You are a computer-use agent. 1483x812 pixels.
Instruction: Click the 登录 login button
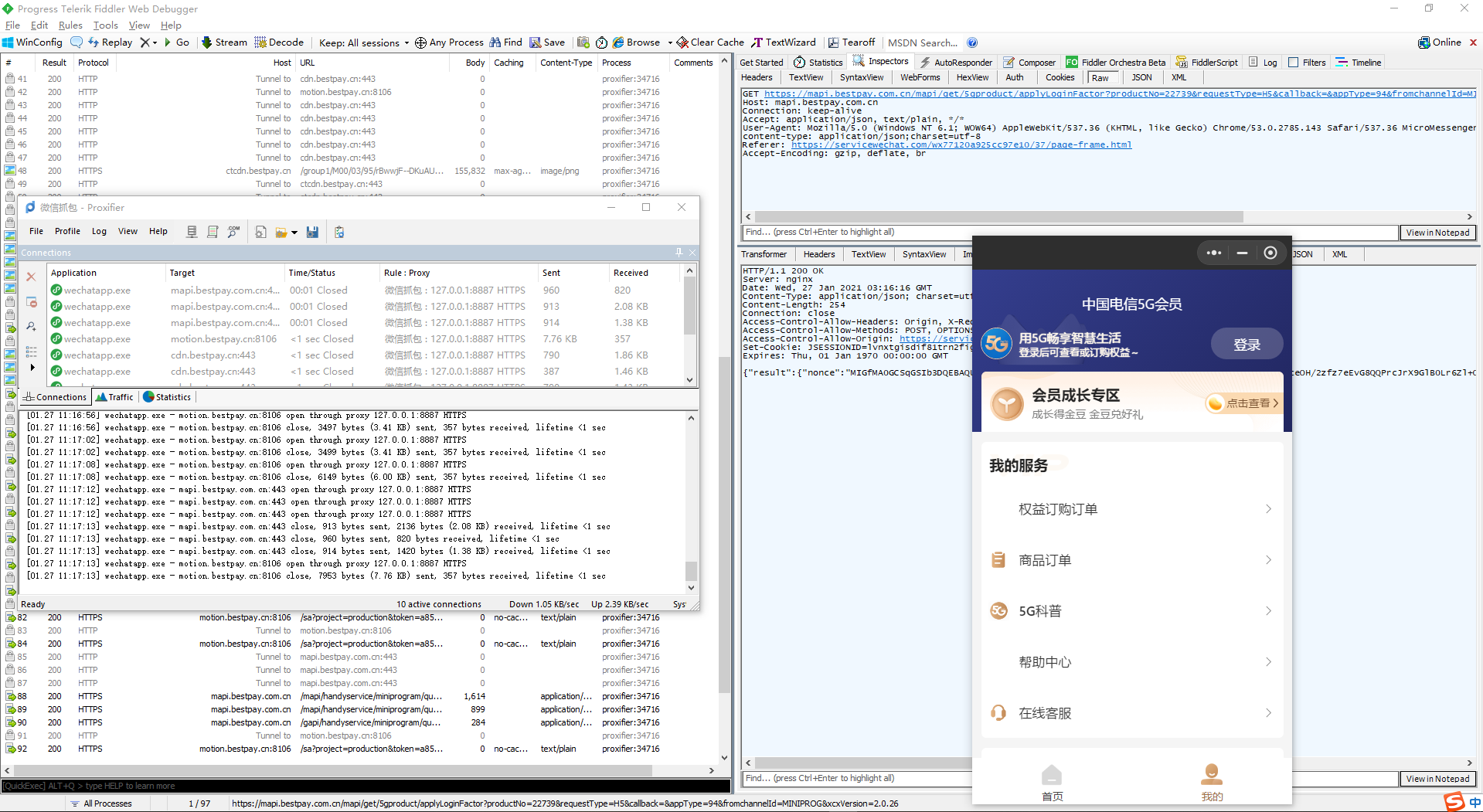[x=1247, y=345]
